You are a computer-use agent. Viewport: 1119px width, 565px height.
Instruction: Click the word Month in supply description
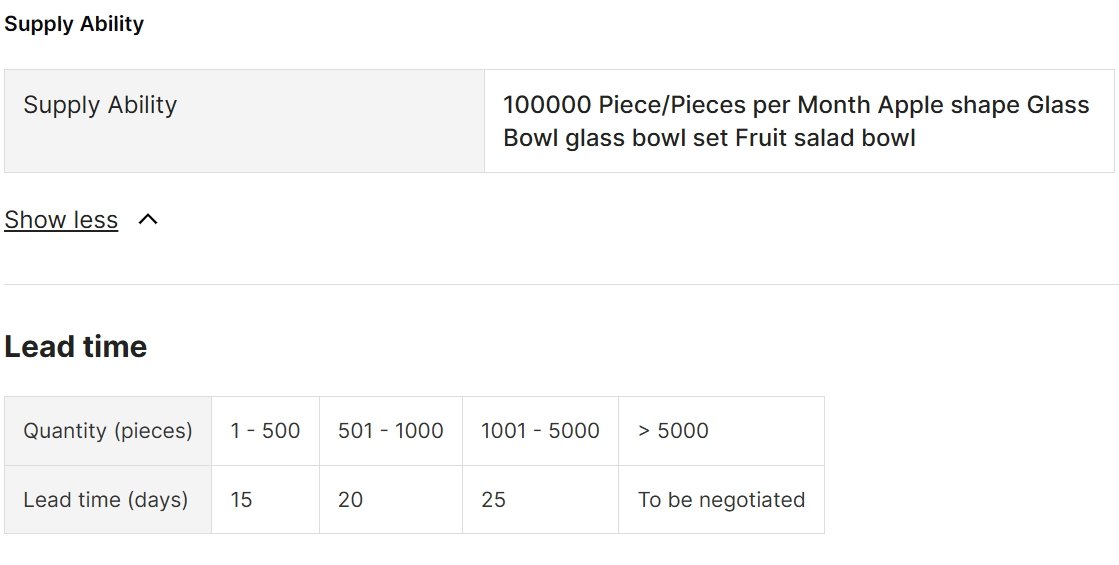pos(834,105)
